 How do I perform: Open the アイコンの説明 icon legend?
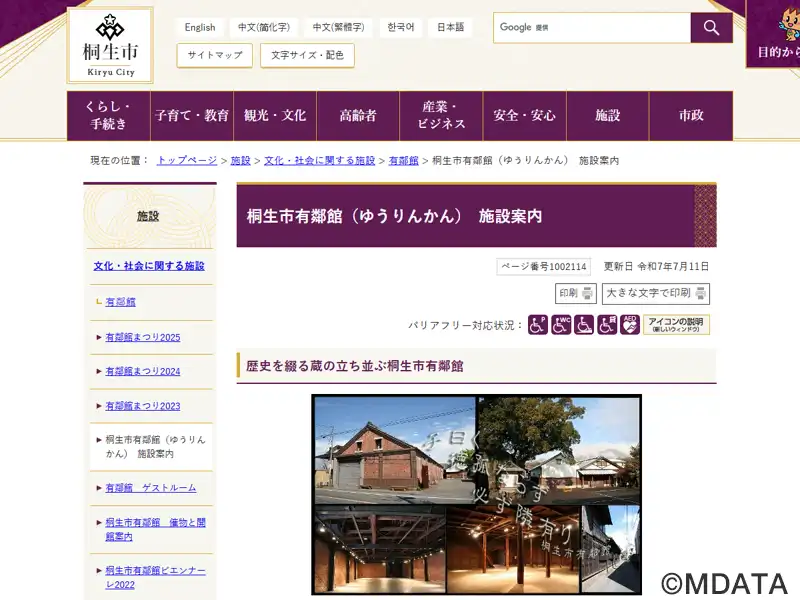pos(676,325)
